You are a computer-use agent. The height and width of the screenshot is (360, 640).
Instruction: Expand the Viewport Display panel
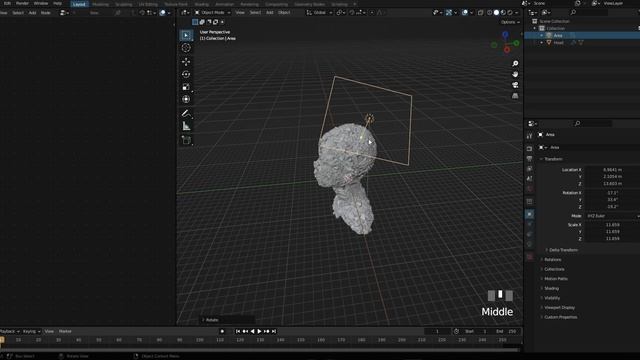click(x=558, y=308)
